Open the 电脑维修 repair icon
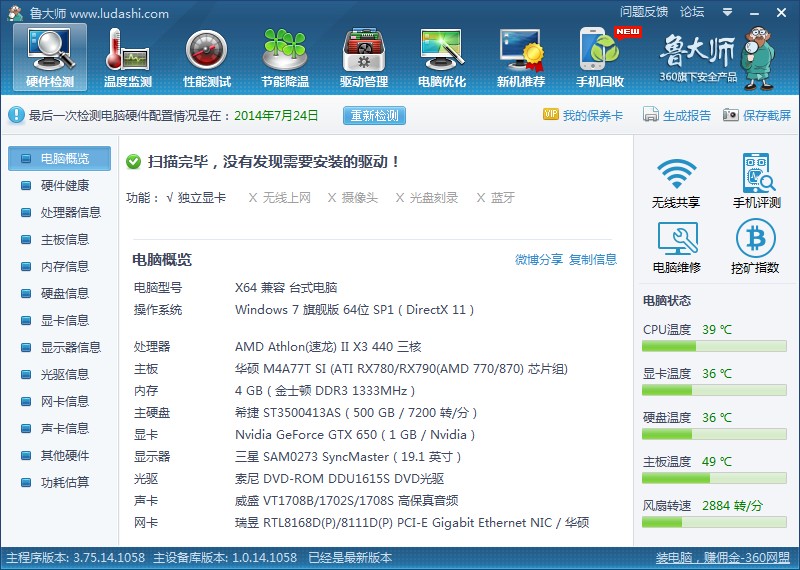This screenshot has height=570, width=800. (x=677, y=246)
